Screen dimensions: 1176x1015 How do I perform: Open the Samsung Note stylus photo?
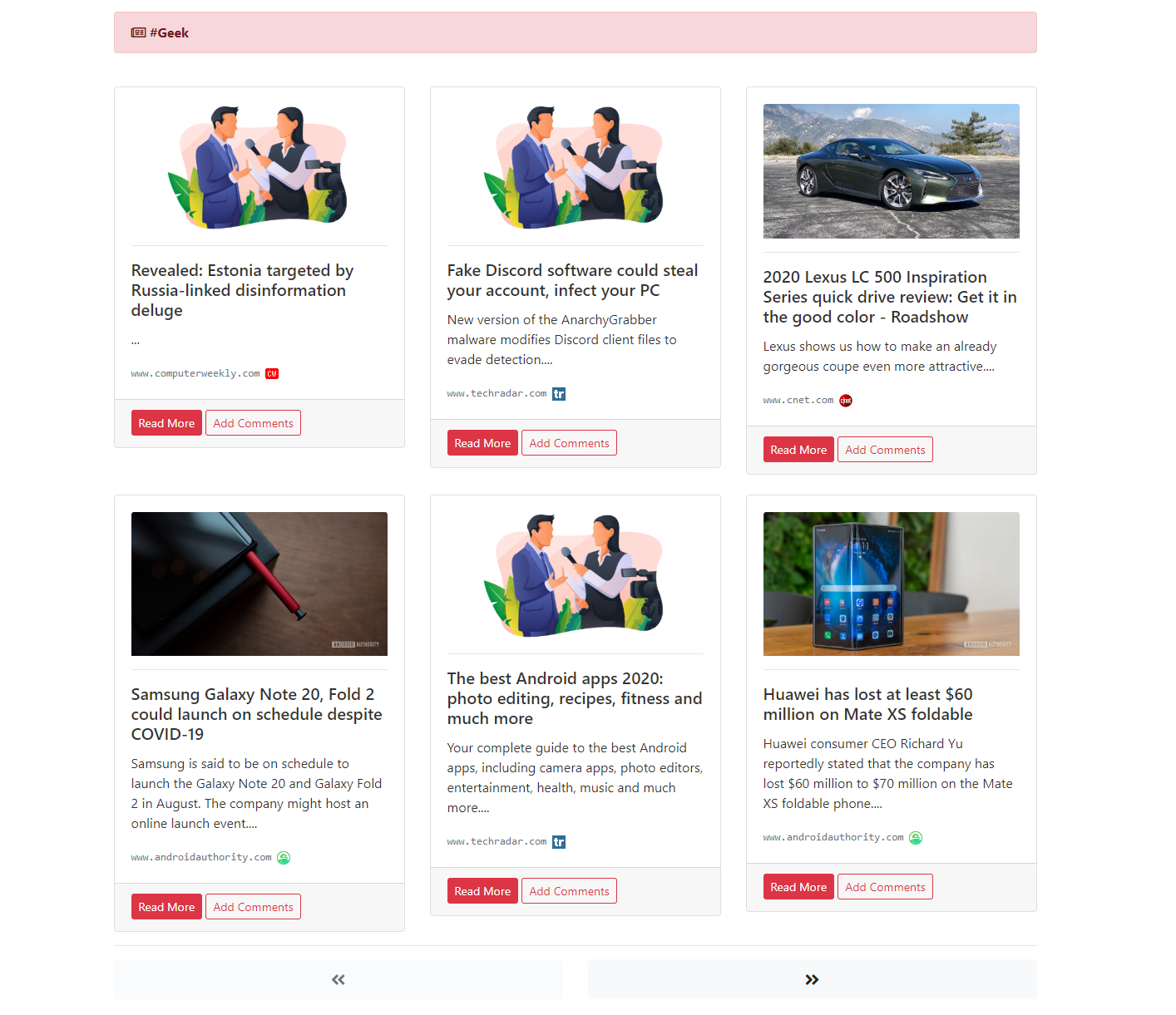259,584
